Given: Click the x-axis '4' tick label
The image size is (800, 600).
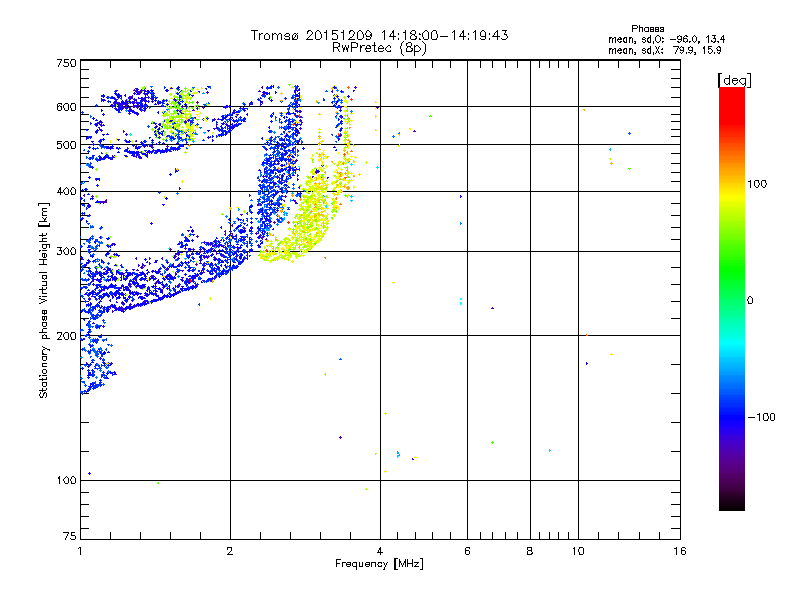Looking at the screenshot, I should [x=380, y=551].
